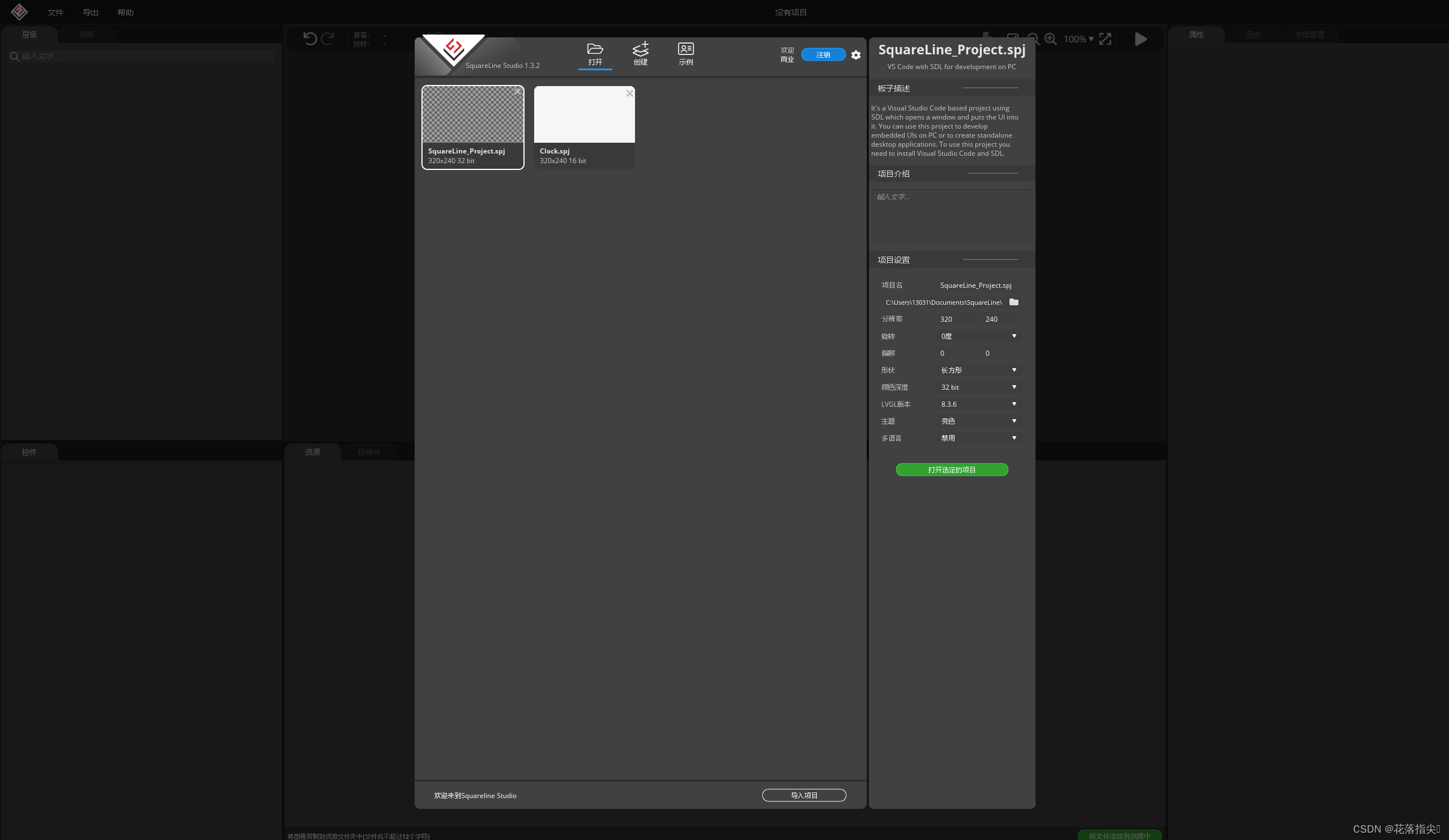Screen dimensions: 1449x840
Task: Click the 项目介绍 text input area
Action: [952, 216]
